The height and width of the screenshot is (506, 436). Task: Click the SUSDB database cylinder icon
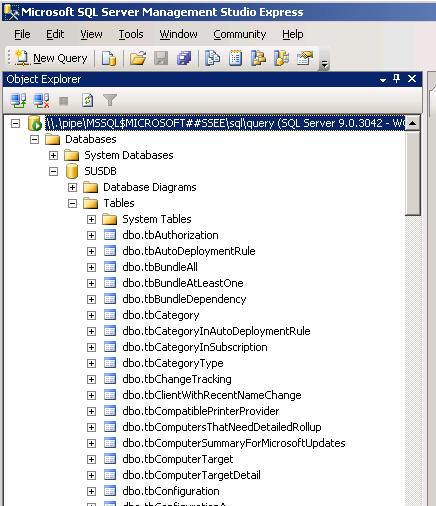[72, 171]
